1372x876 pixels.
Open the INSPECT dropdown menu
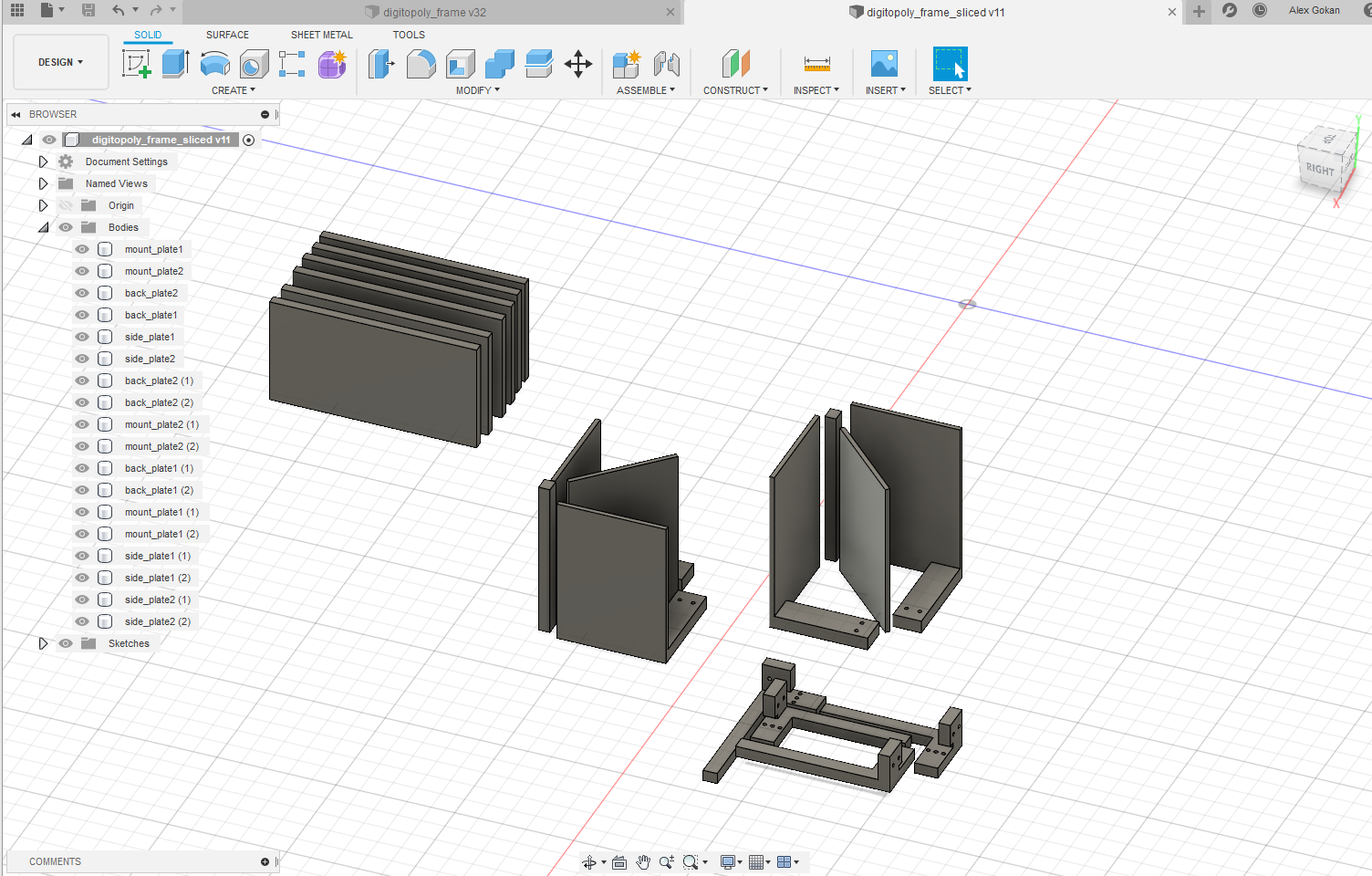click(x=816, y=90)
